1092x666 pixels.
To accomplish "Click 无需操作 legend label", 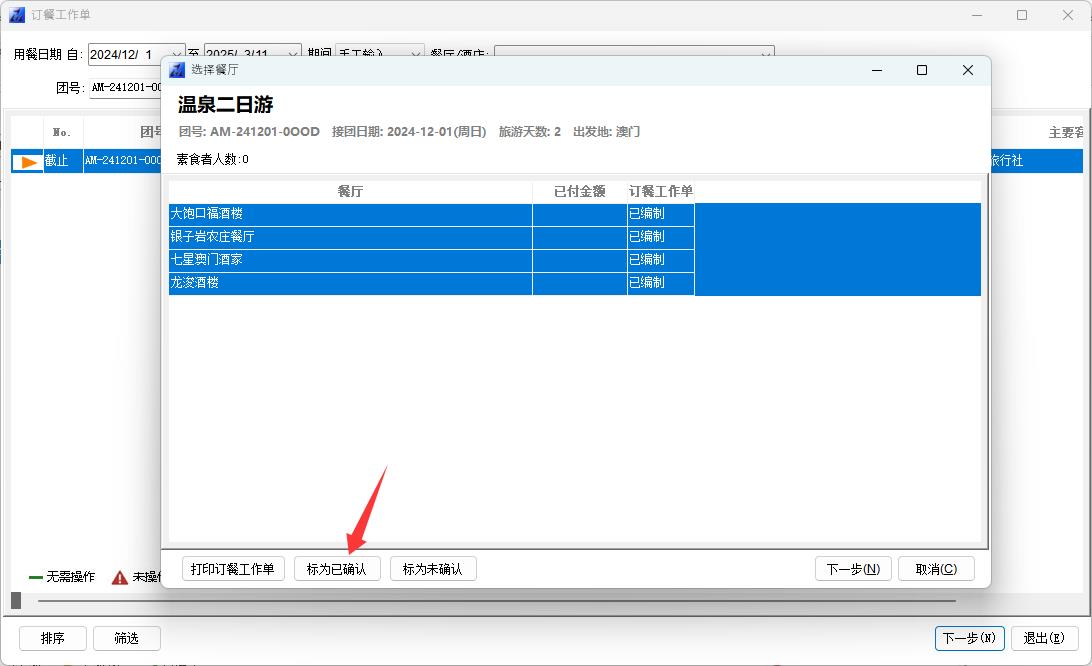I will click(x=70, y=577).
